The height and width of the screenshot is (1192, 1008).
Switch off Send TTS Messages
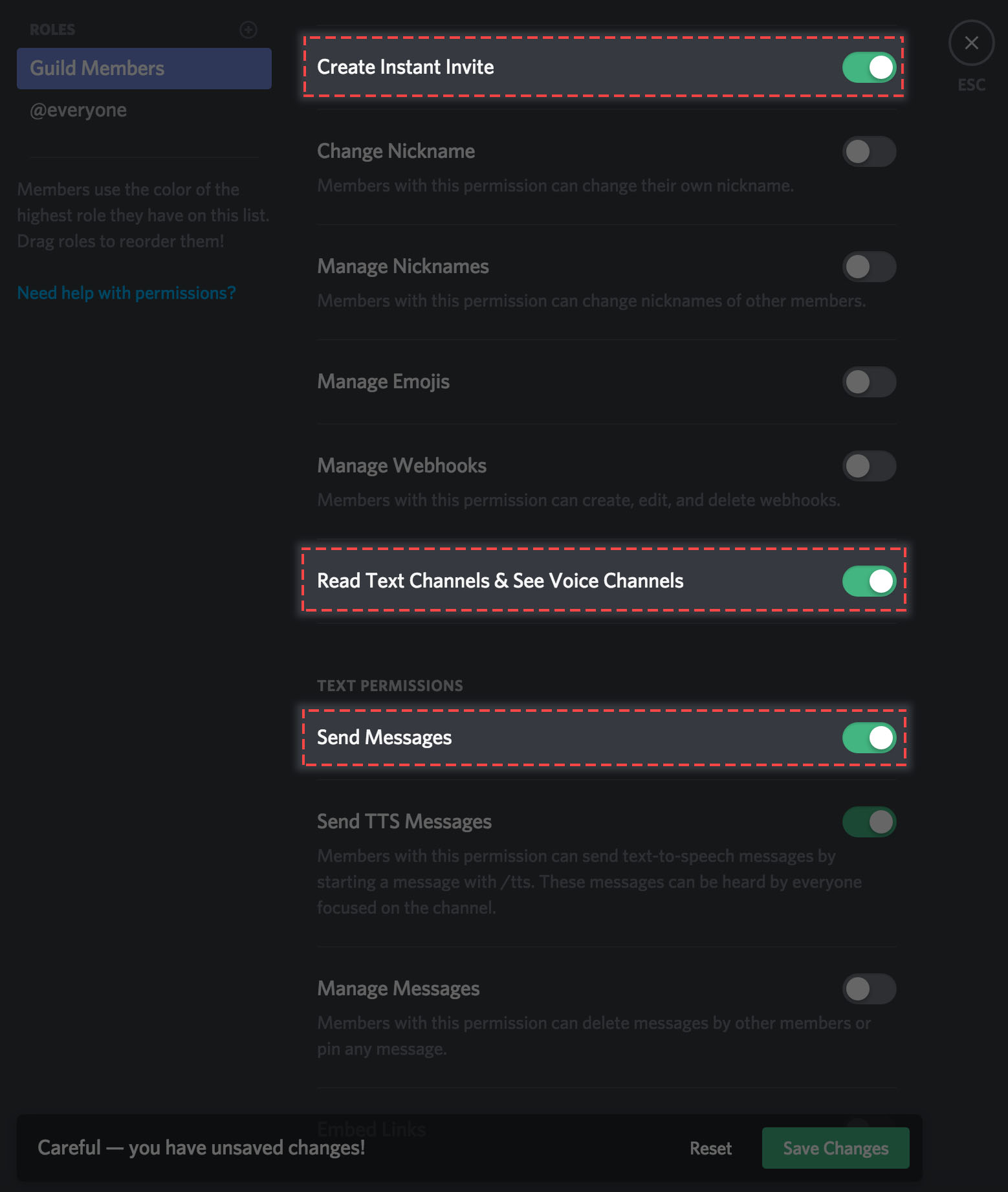869,822
